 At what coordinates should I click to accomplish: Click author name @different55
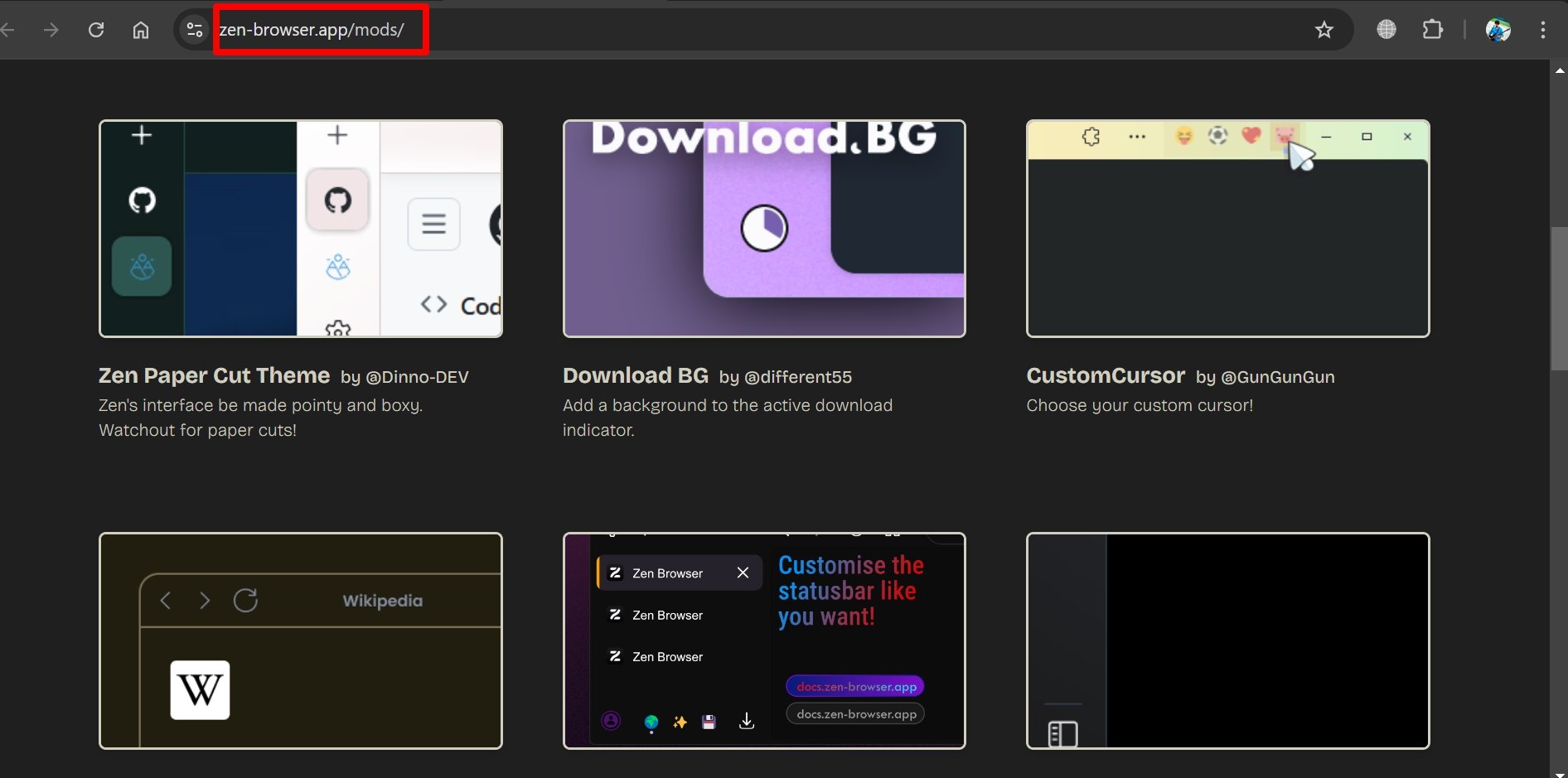798,377
